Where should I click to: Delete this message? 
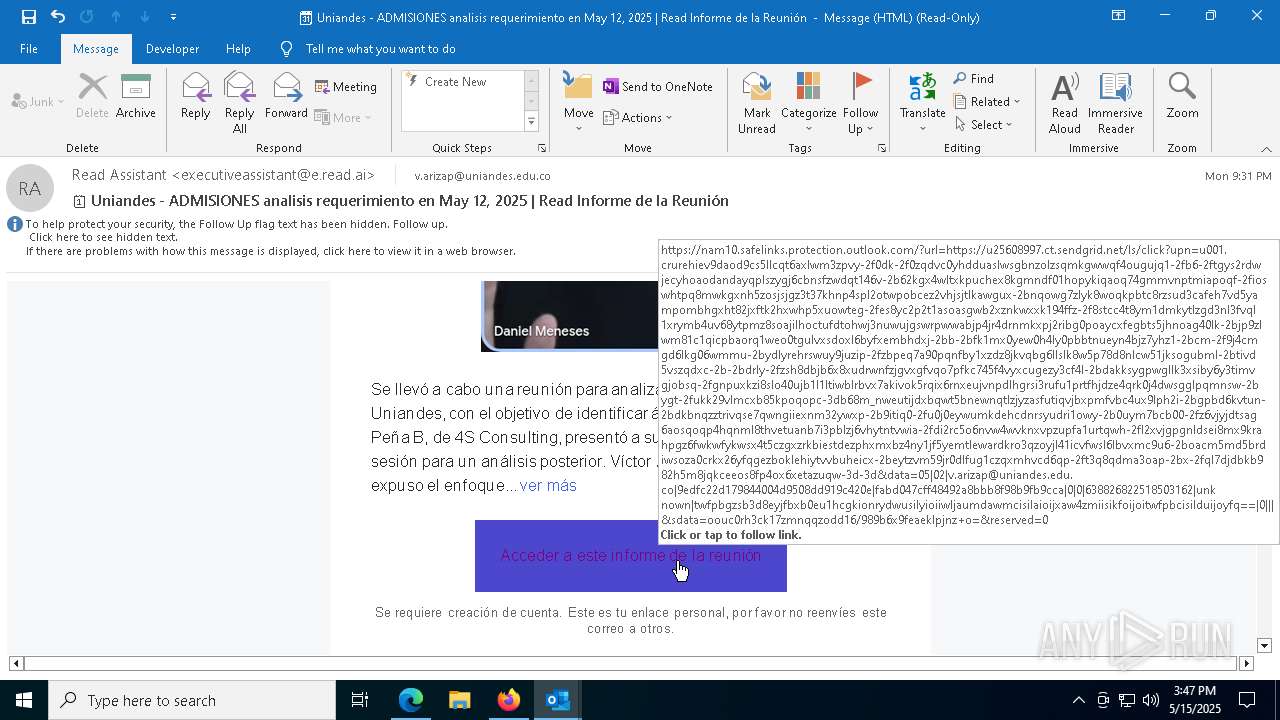92,97
